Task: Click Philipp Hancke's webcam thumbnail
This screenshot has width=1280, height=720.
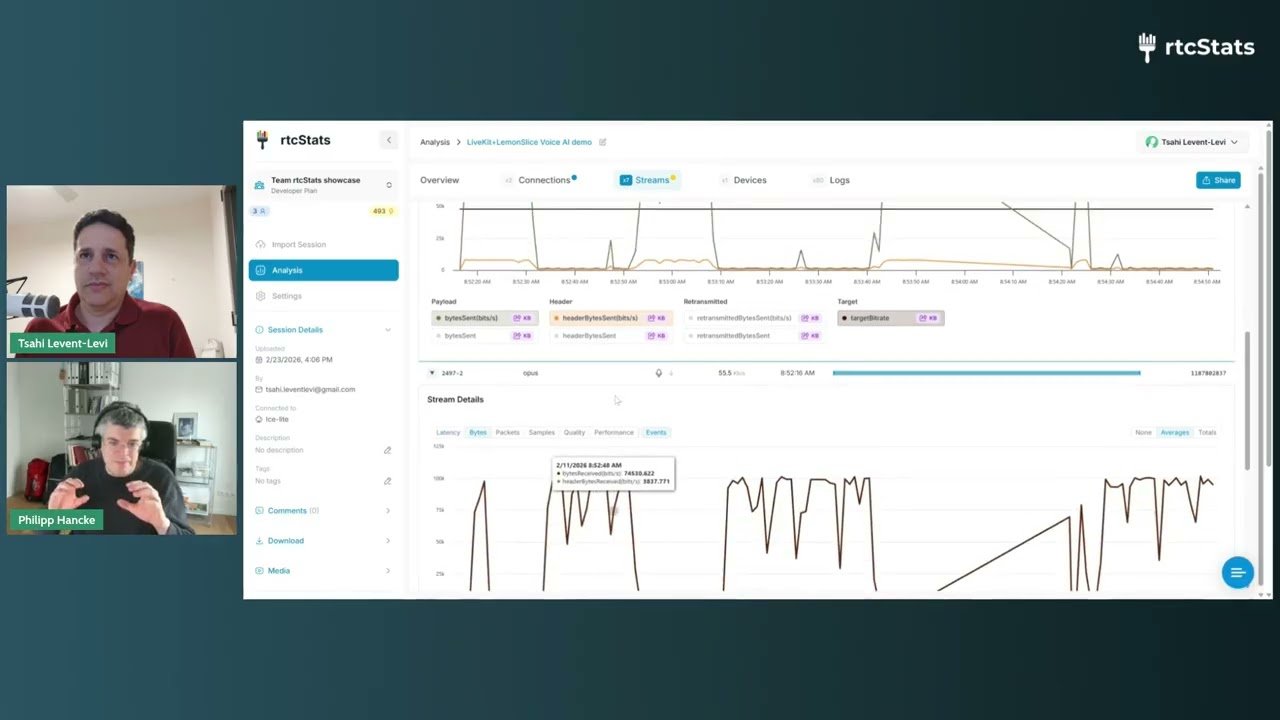Action: coord(121,448)
